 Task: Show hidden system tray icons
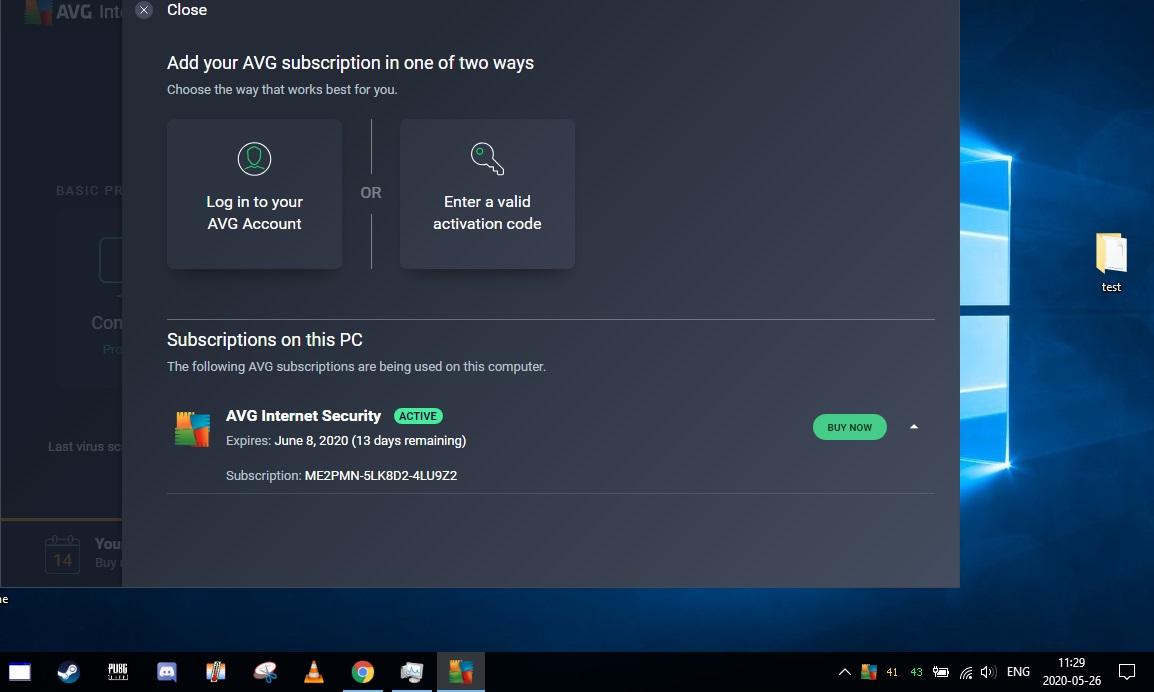(x=845, y=671)
